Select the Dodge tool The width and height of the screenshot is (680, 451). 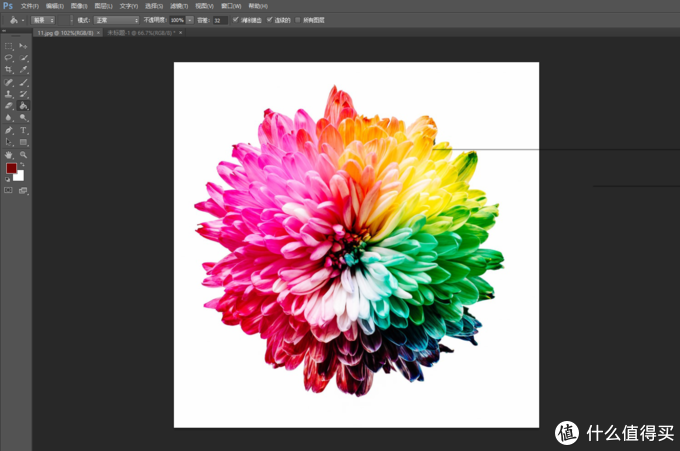tap(23, 118)
